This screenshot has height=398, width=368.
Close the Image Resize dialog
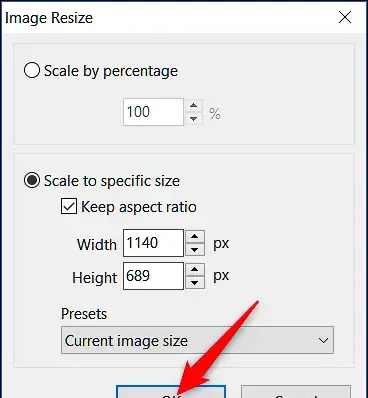[x=345, y=17]
